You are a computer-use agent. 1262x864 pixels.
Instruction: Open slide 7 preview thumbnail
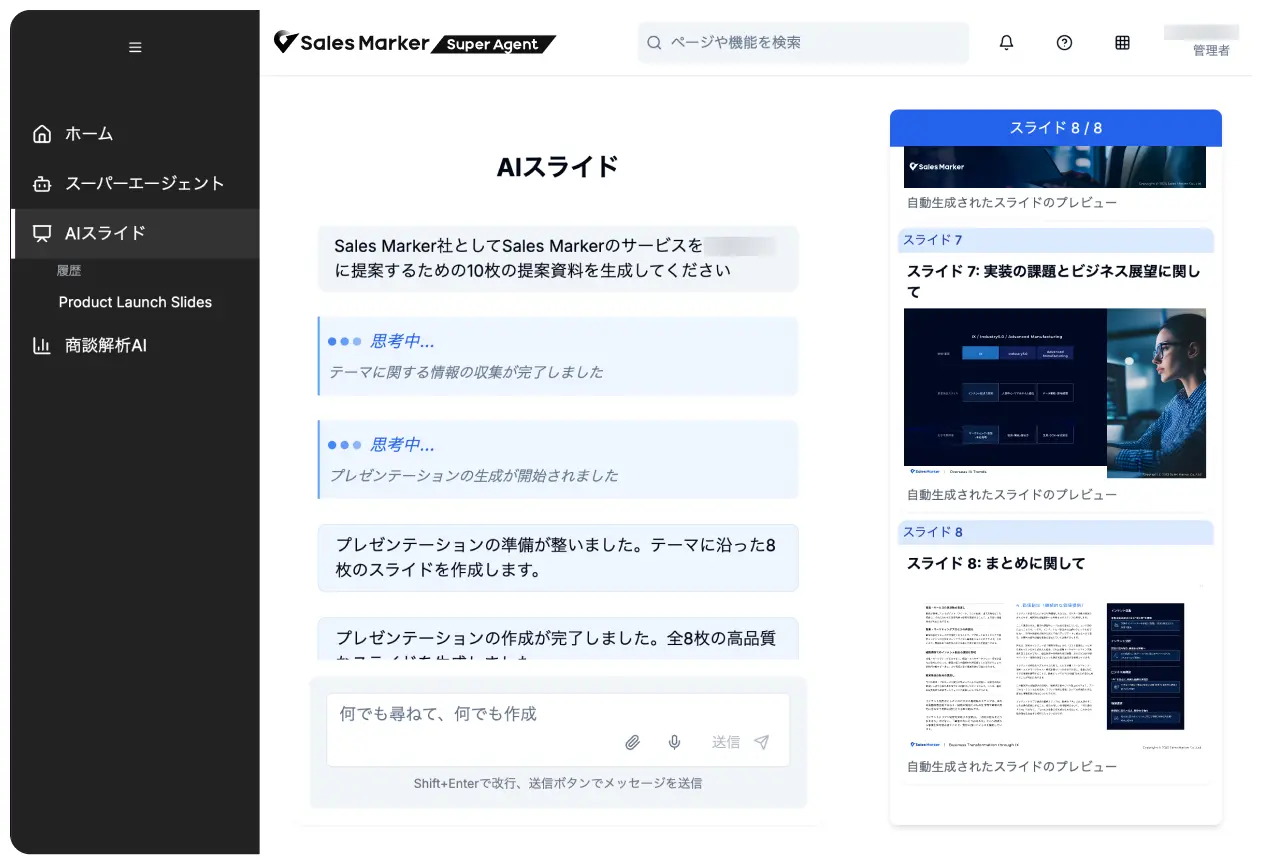pos(1055,393)
